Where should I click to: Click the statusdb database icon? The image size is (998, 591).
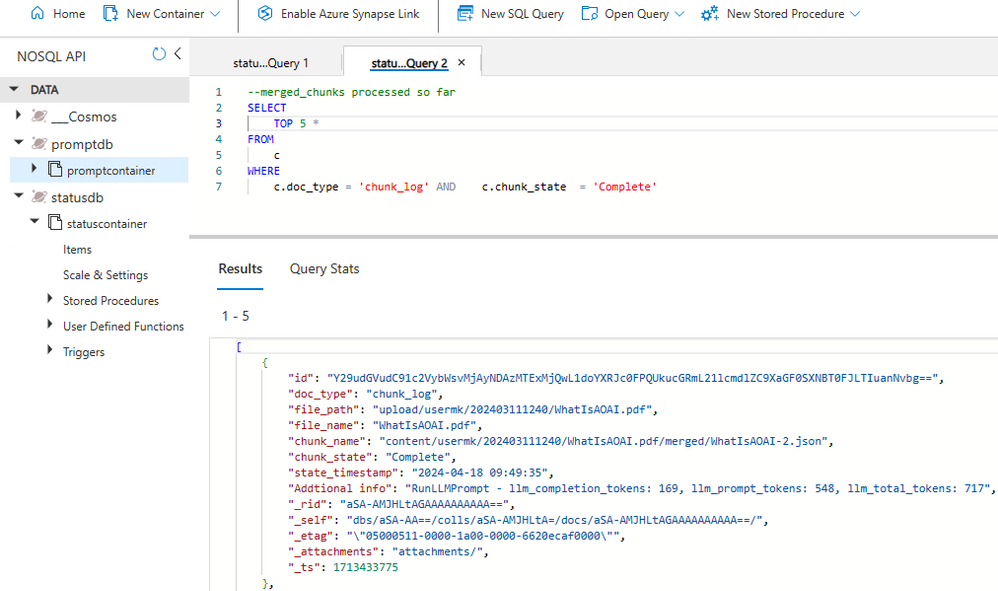point(39,197)
